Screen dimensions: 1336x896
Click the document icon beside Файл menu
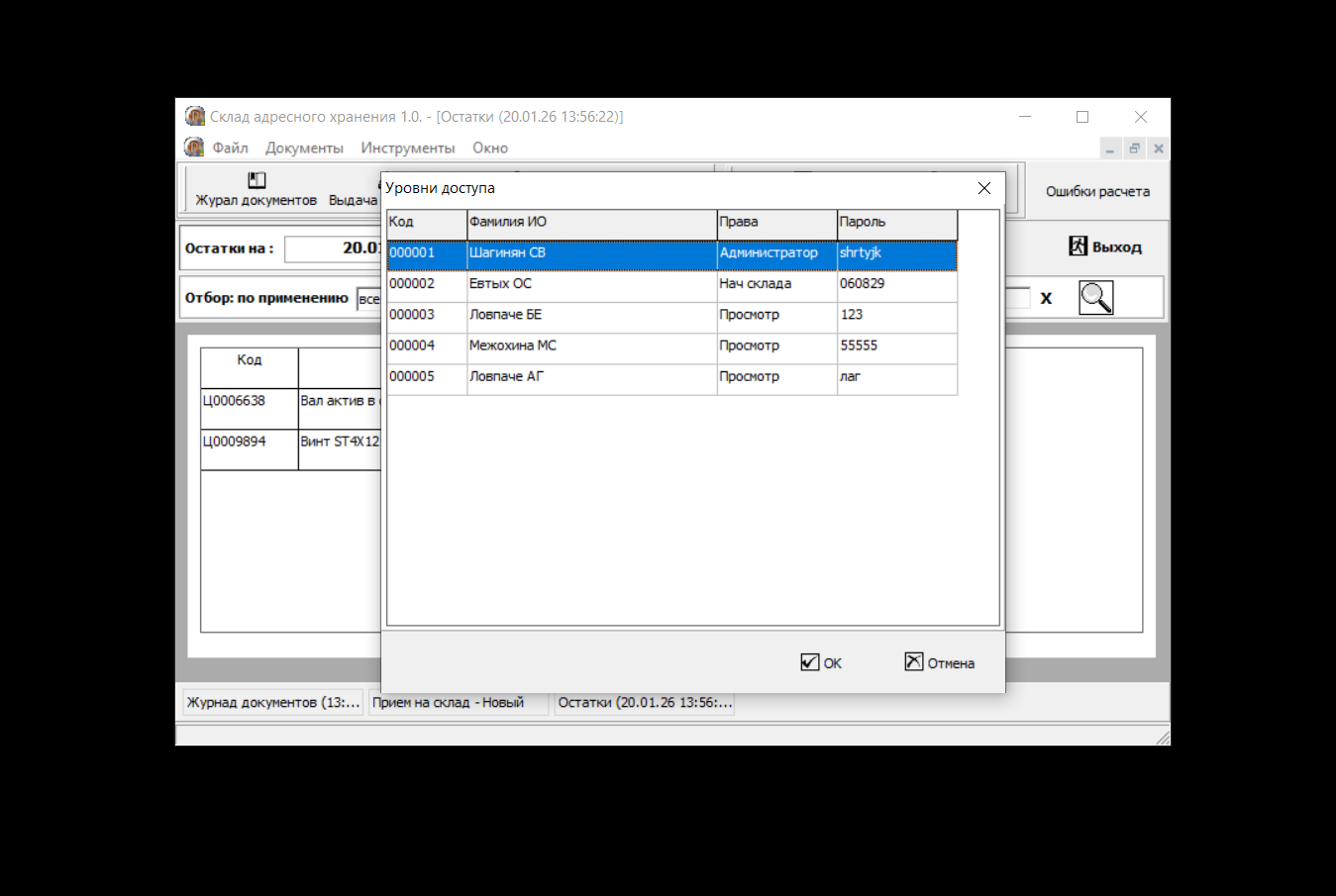[x=194, y=148]
